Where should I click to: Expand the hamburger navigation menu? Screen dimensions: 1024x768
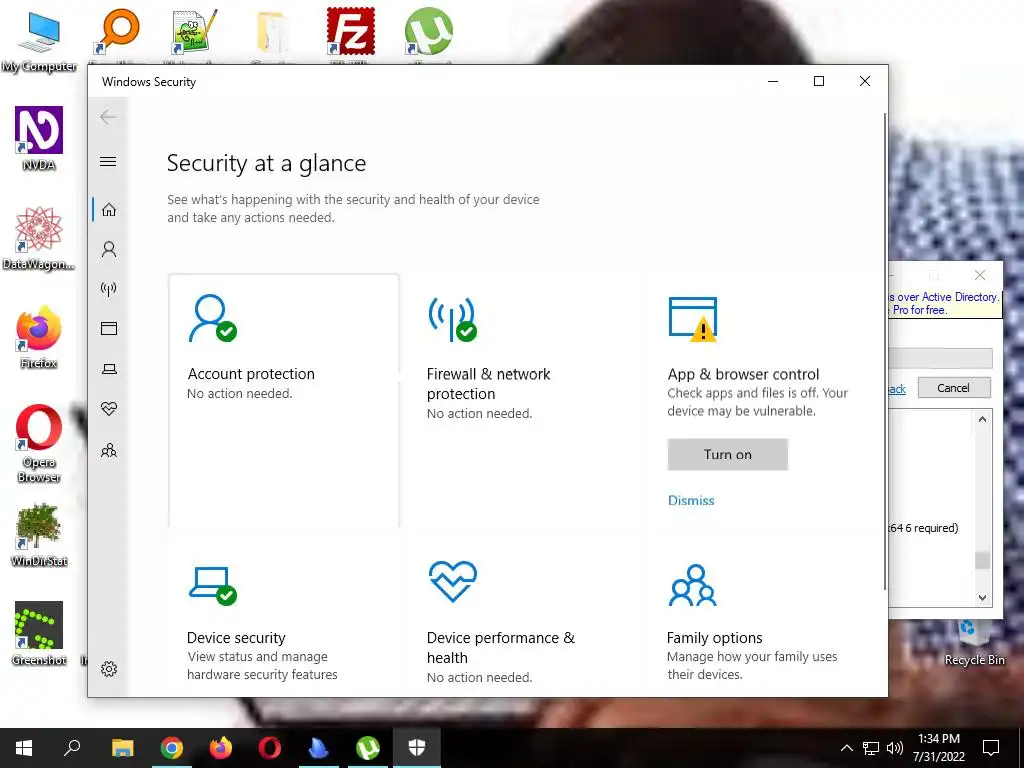pyautogui.click(x=108, y=161)
